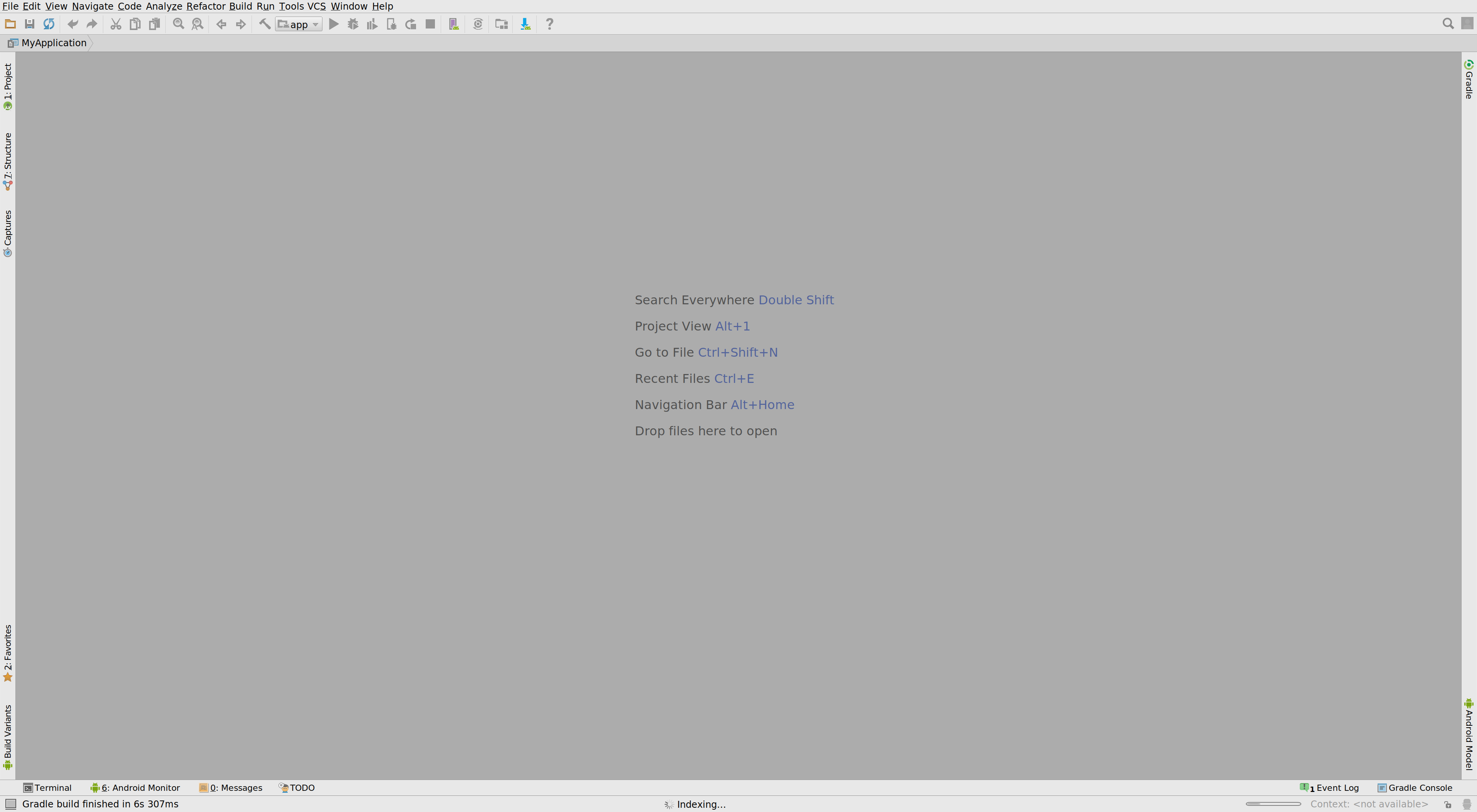Open the VCS menu
Viewport: 1477px width, 812px height.
tap(317, 6)
